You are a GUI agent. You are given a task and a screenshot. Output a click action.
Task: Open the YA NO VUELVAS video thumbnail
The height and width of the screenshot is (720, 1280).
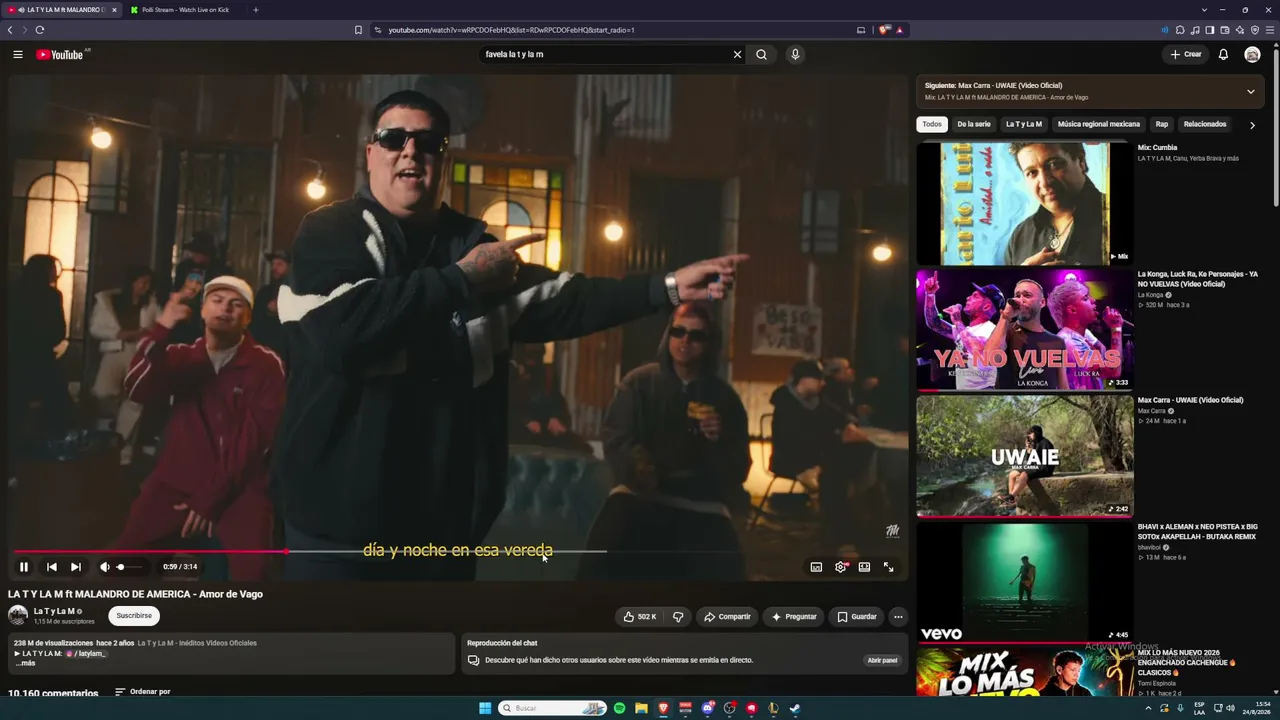click(x=1025, y=329)
